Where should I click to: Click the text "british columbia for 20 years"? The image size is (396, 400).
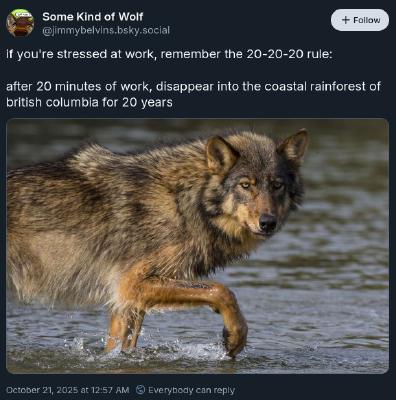click(x=89, y=102)
